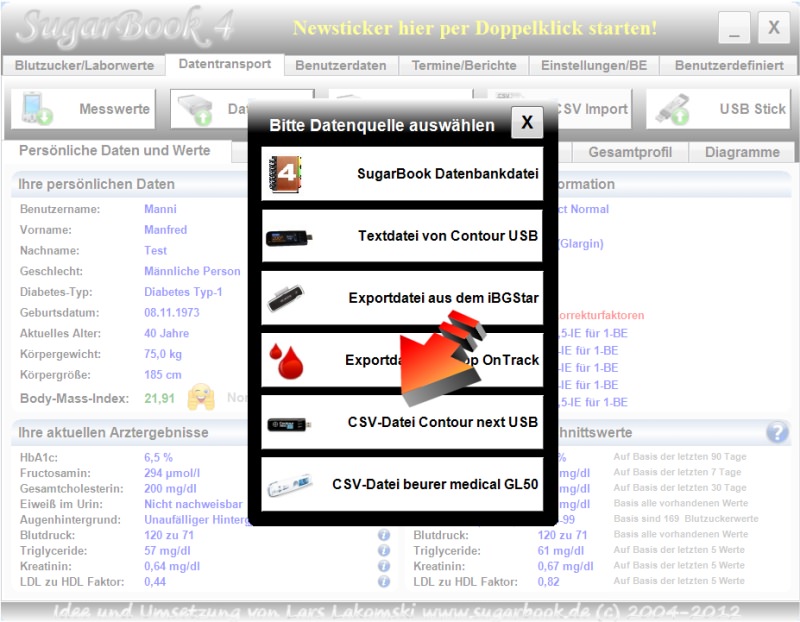Image resolution: width=800 pixels, height=622 pixels.
Task: Click the Fructosamin value '294 µmol/l'
Action: 172,473
